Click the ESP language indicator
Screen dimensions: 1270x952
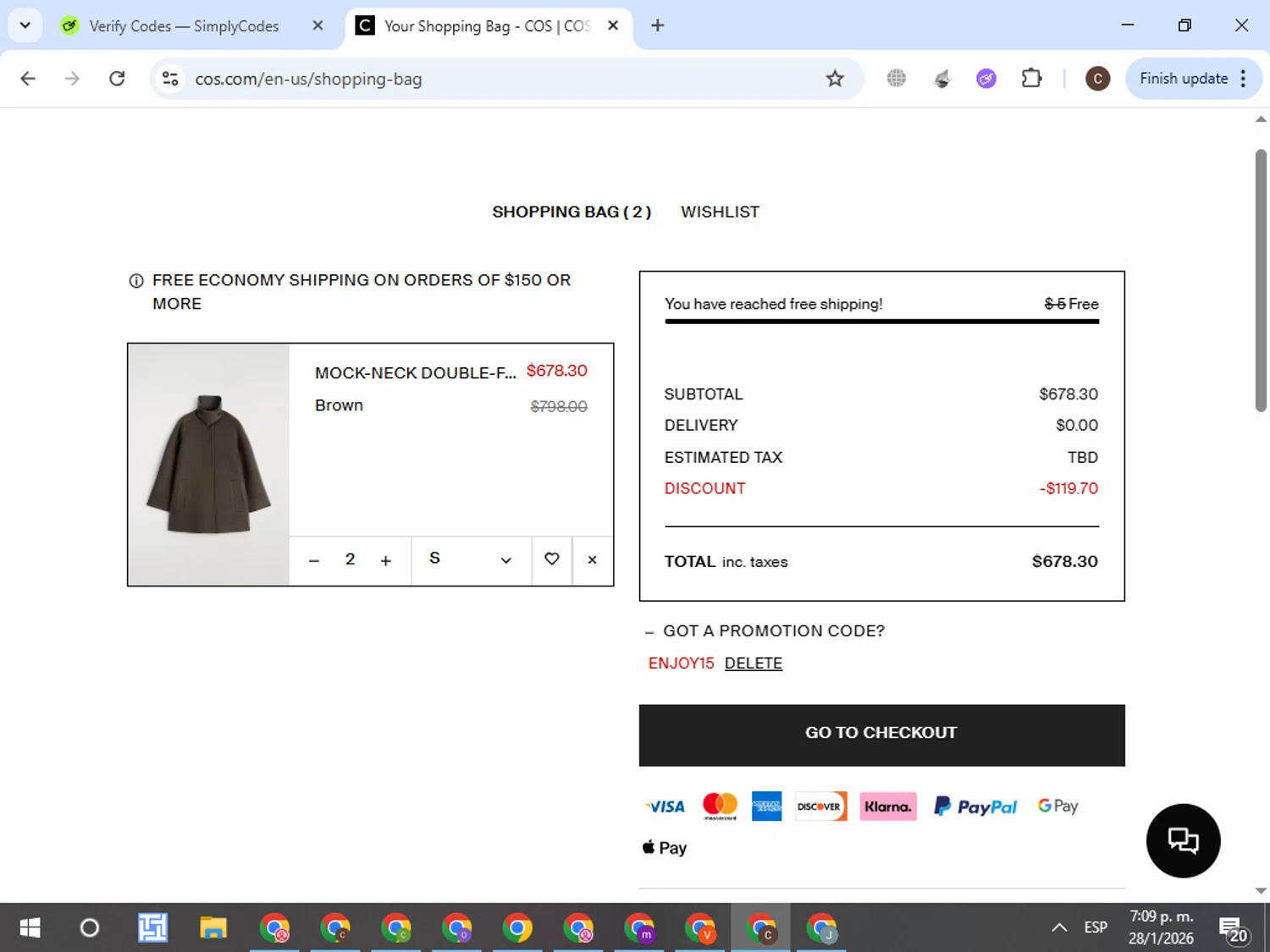click(x=1096, y=927)
